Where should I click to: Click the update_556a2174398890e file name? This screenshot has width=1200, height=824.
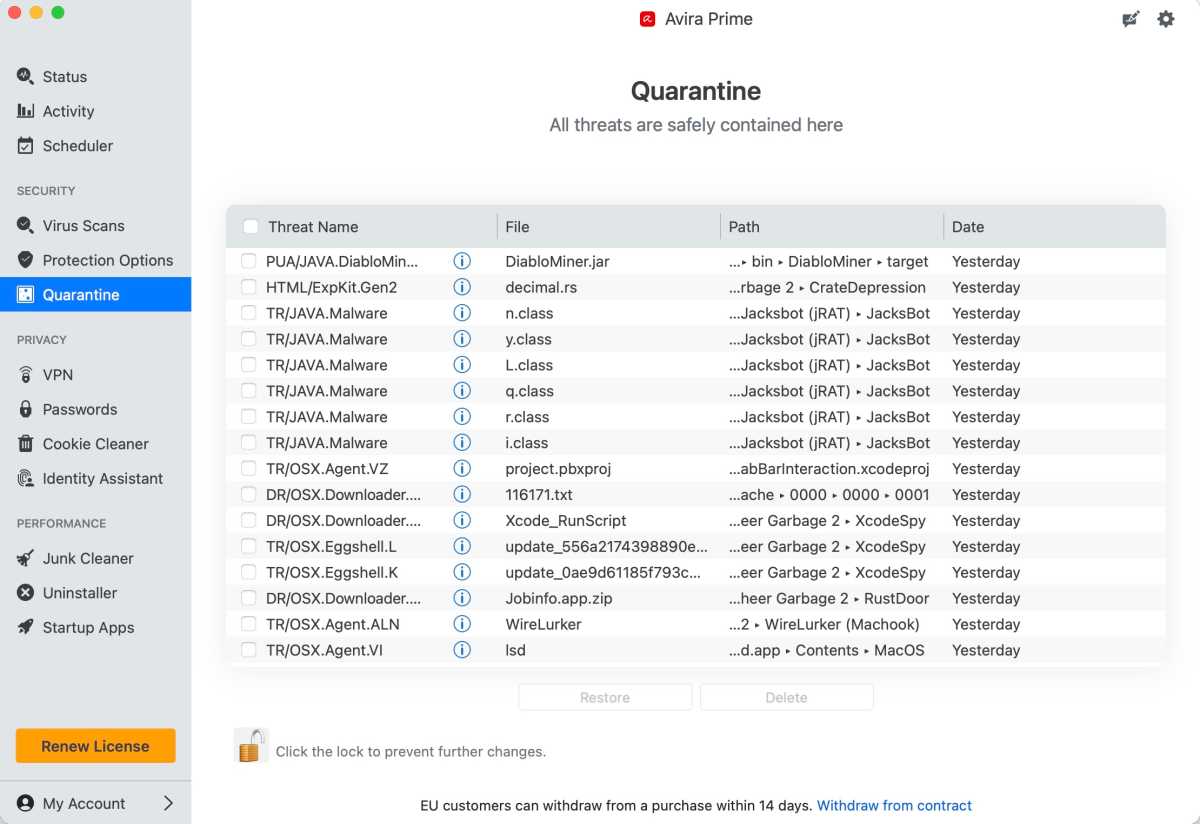(x=606, y=546)
